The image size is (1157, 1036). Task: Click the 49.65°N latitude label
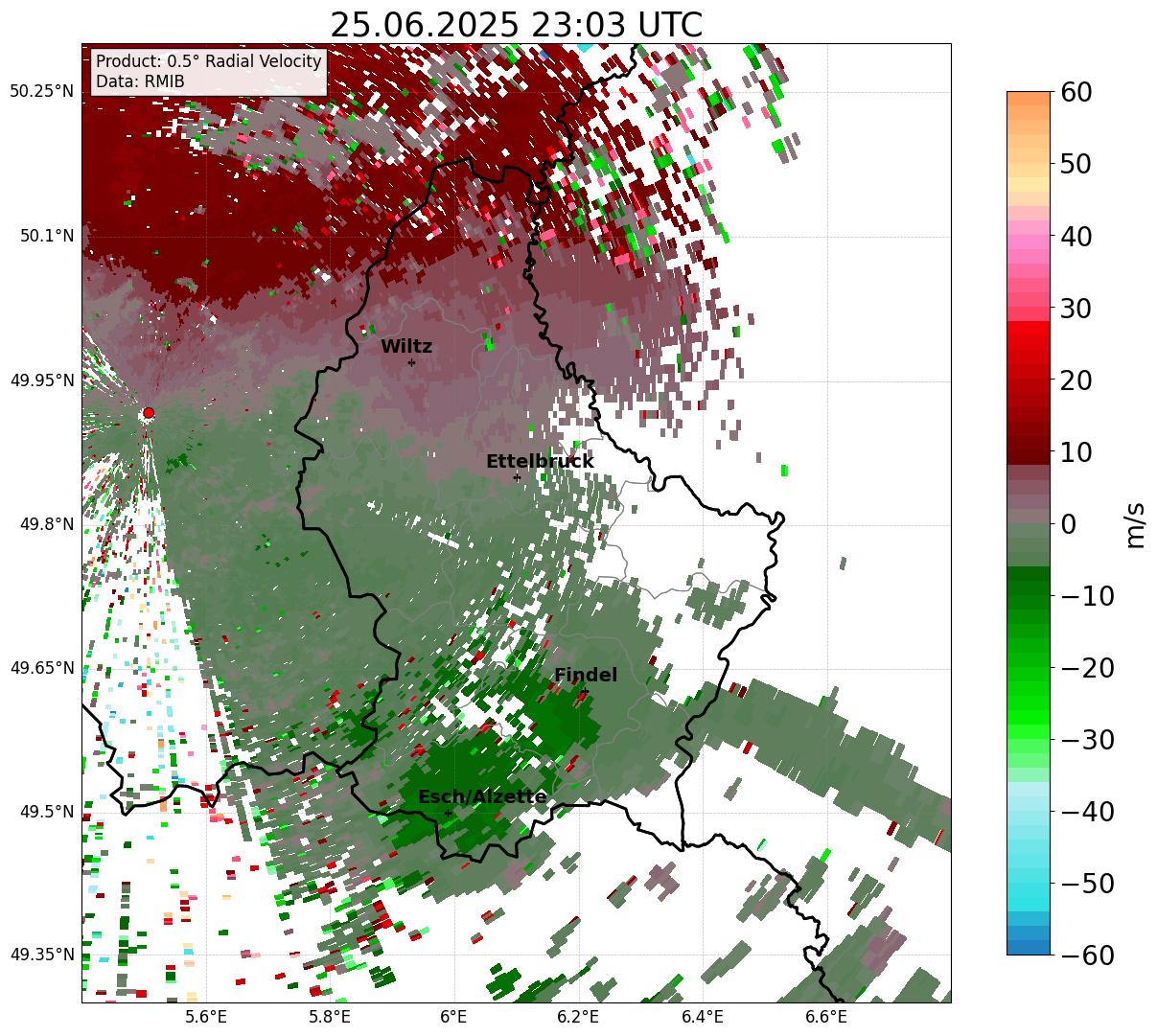41,668
